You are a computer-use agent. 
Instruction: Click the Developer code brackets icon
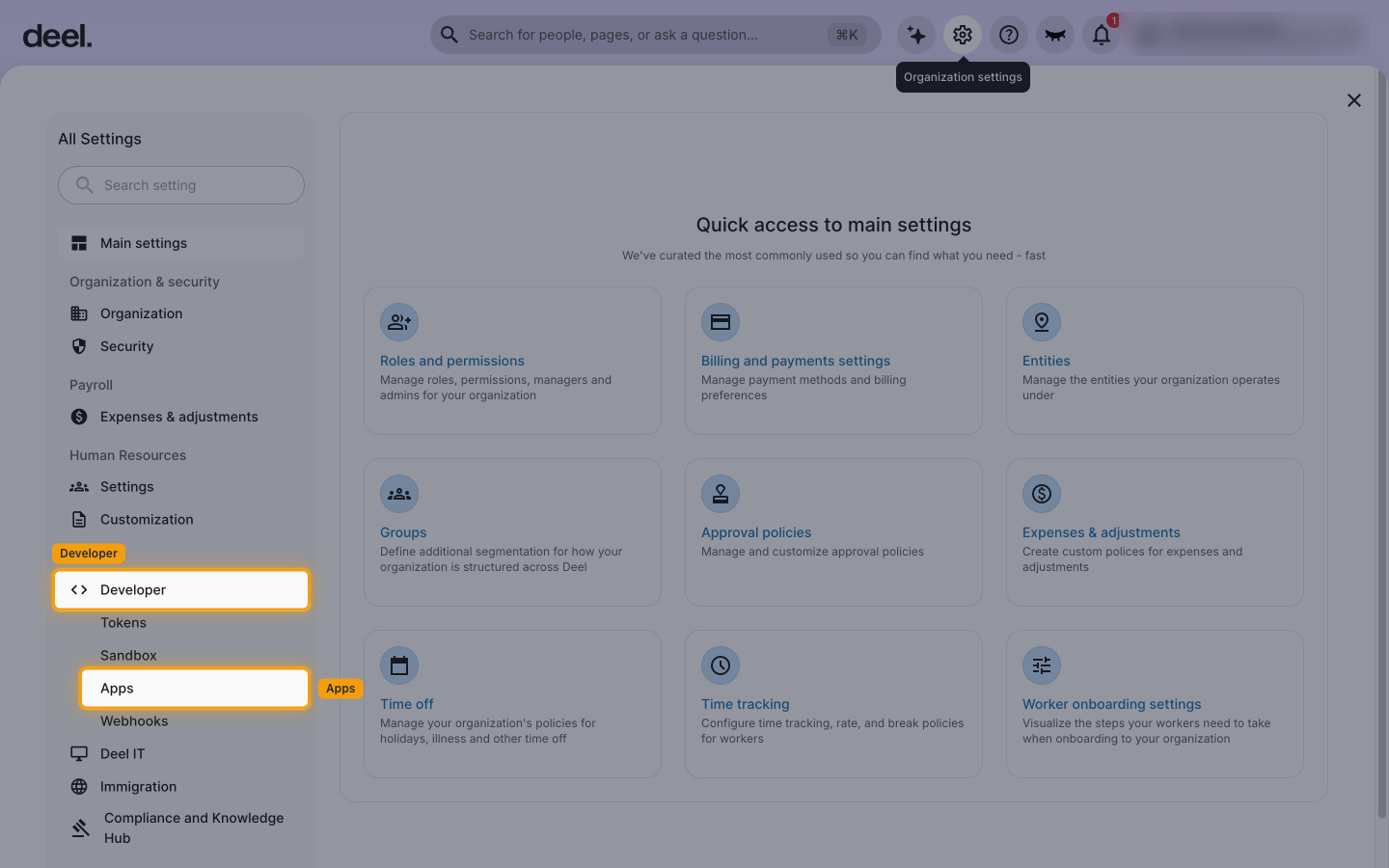tap(79, 590)
